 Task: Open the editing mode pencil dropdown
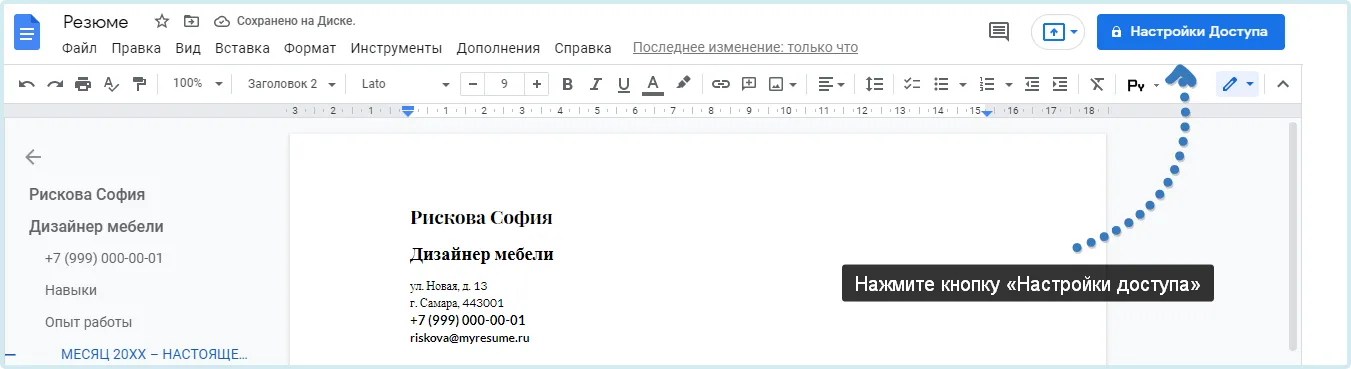point(1237,84)
